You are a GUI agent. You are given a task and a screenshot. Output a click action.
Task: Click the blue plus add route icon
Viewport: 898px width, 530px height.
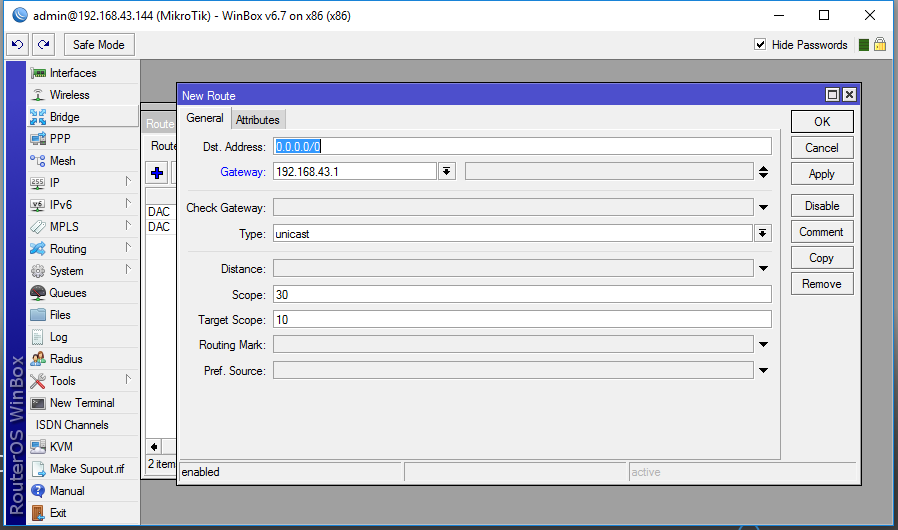157,172
